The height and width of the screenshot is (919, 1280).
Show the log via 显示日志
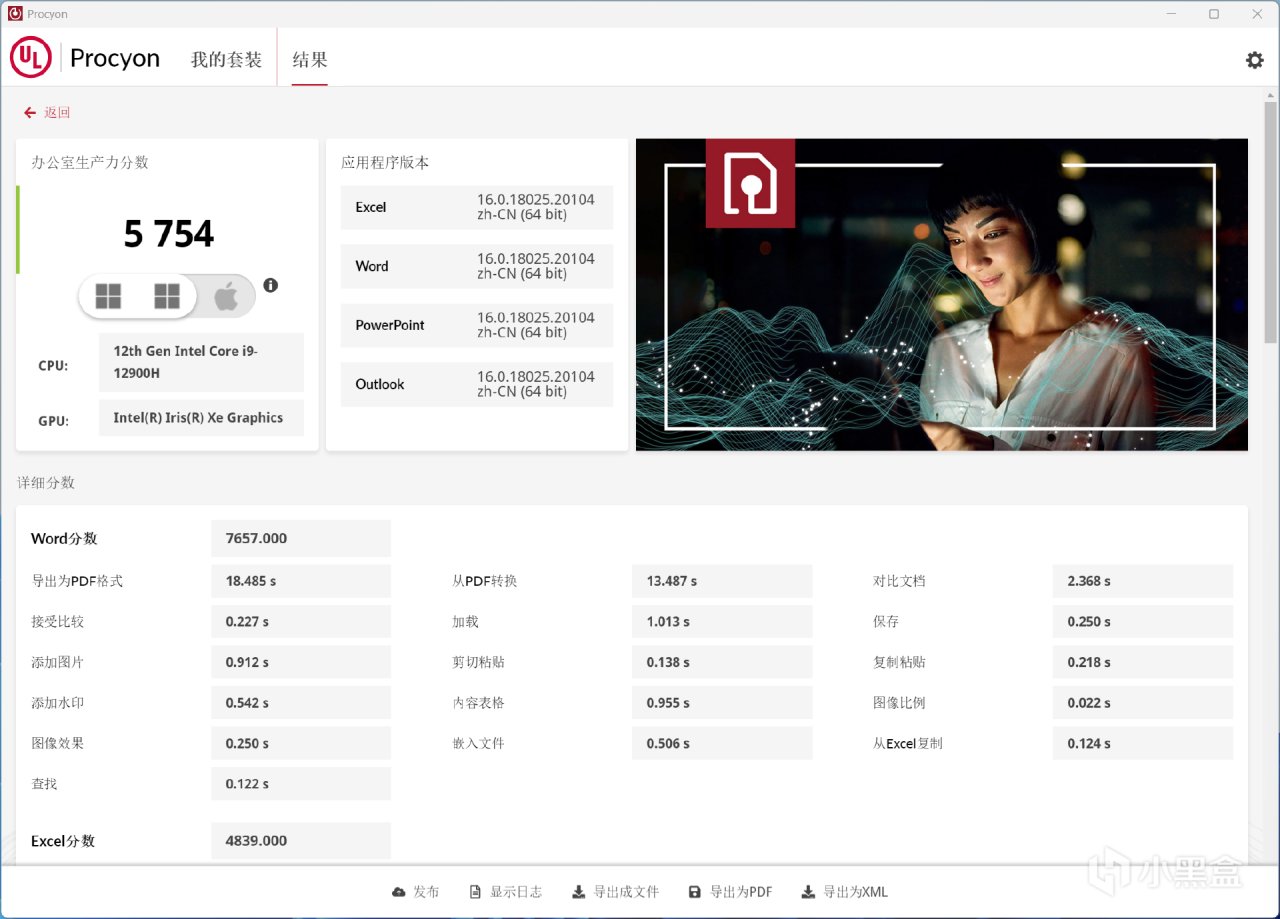505,892
